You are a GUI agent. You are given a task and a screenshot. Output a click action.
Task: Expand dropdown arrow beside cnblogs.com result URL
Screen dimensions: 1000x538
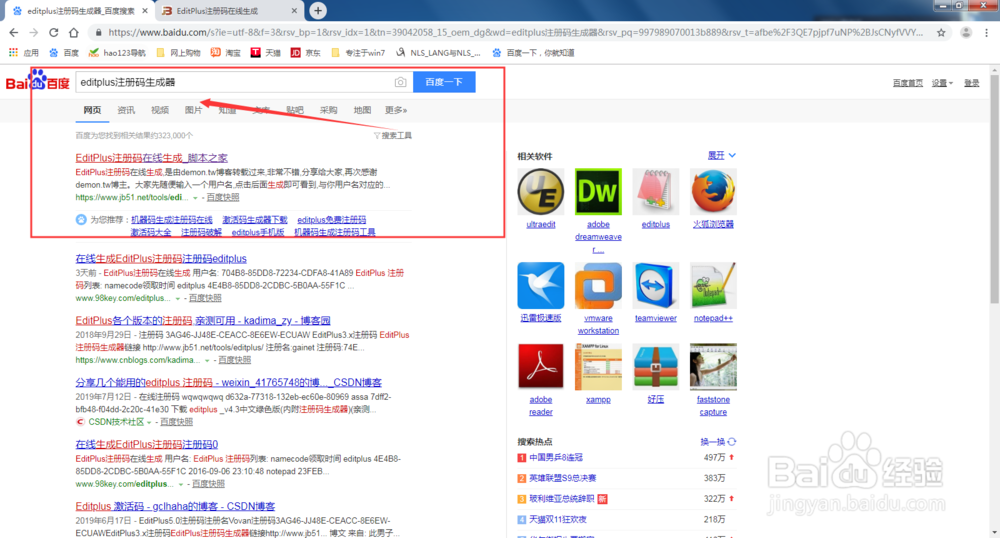point(207,361)
